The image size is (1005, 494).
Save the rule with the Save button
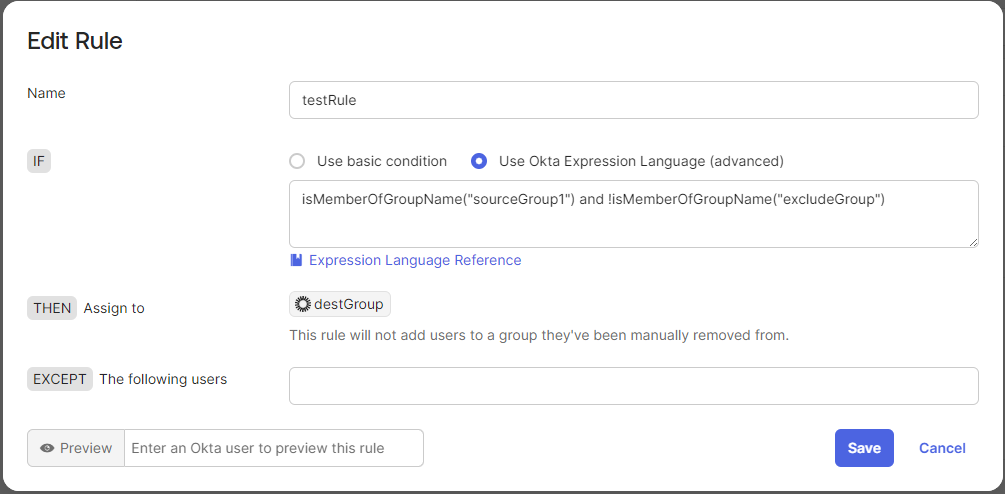click(864, 448)
